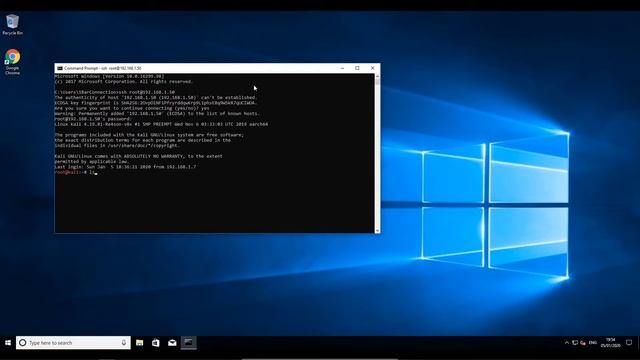Click the 'ABSOLUTELY NO WARRANTY' line
This screenshot has height=360, width=640.
point(139,156)
